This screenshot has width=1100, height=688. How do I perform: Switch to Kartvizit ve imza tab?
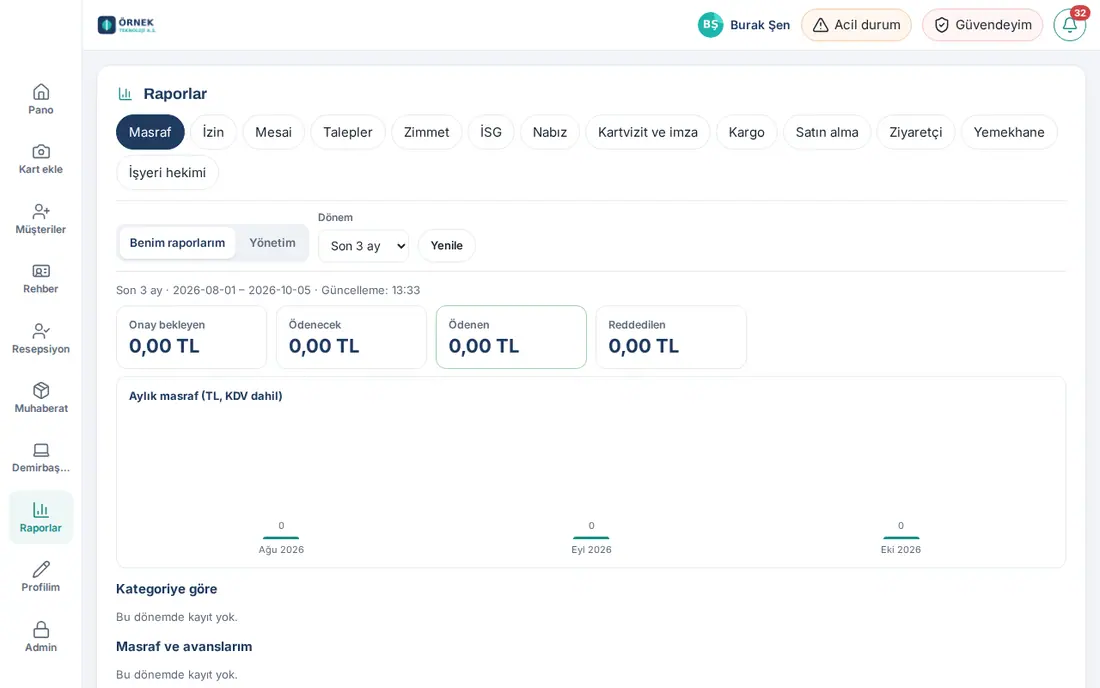pyautogui.click(x=648, y=133)
